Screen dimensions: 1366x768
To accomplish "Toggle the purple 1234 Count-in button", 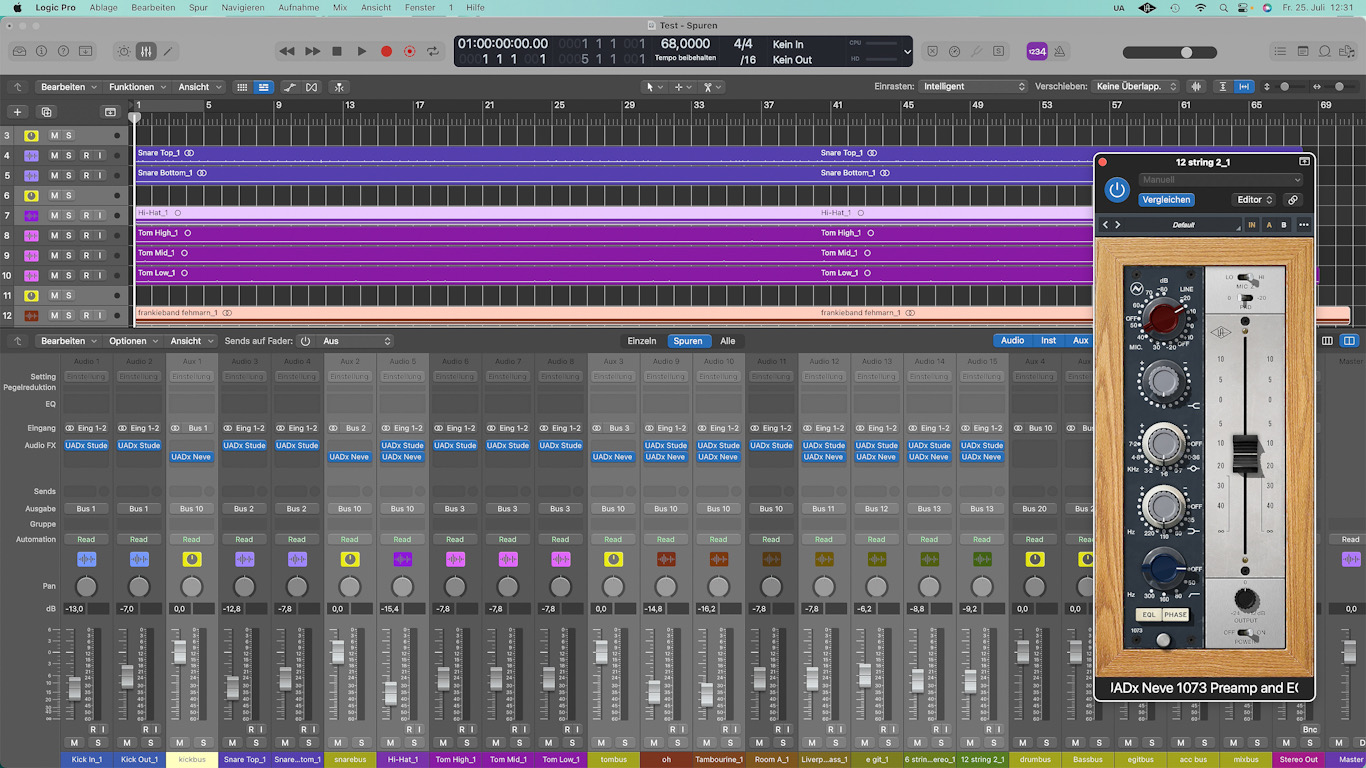I will pyautogui.click(x=1037, y=51).
